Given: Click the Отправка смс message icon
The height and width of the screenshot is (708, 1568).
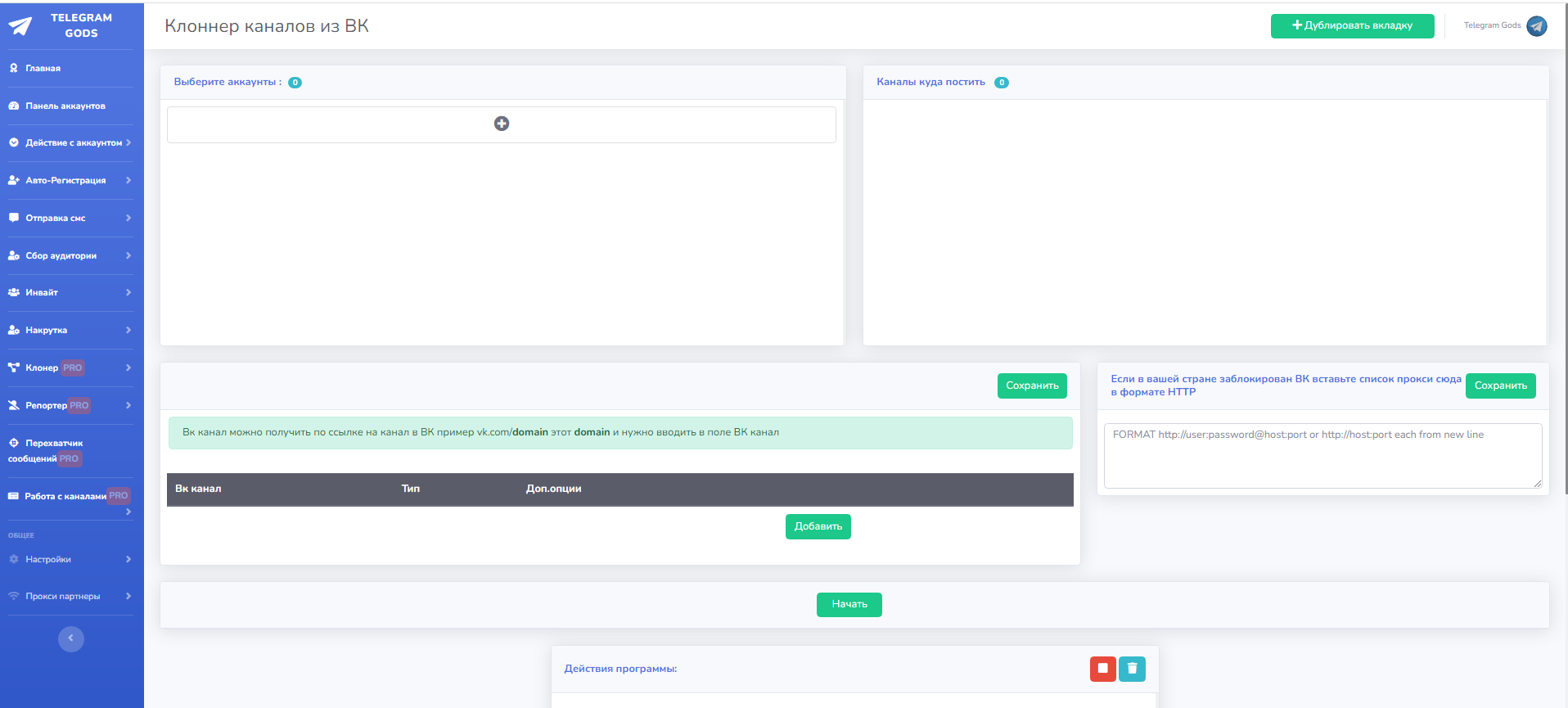Looking at the screenshot, I should click(x=14, y=218).
